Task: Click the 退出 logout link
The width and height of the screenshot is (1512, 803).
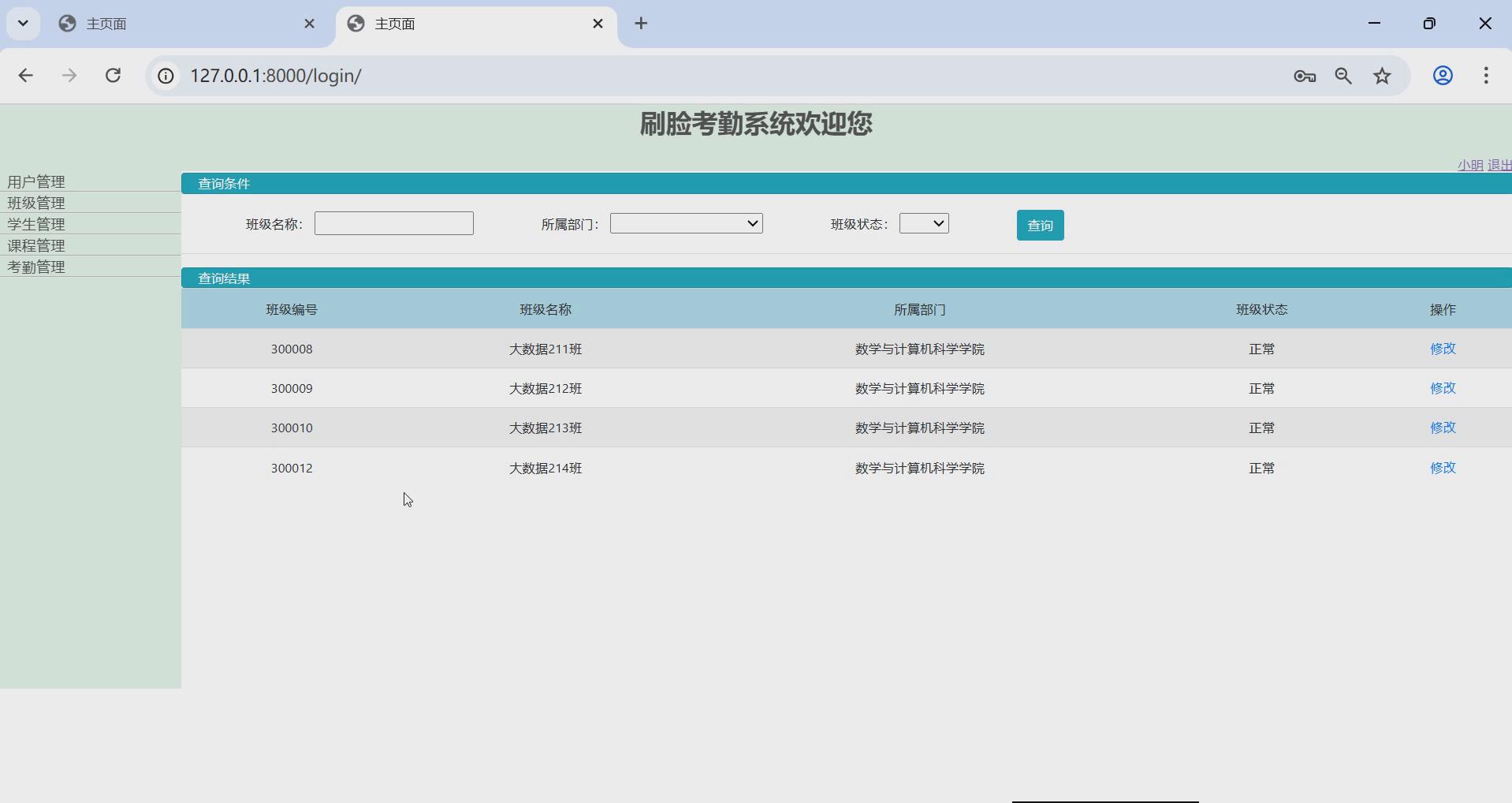Action: click(x=1500, y=164)
